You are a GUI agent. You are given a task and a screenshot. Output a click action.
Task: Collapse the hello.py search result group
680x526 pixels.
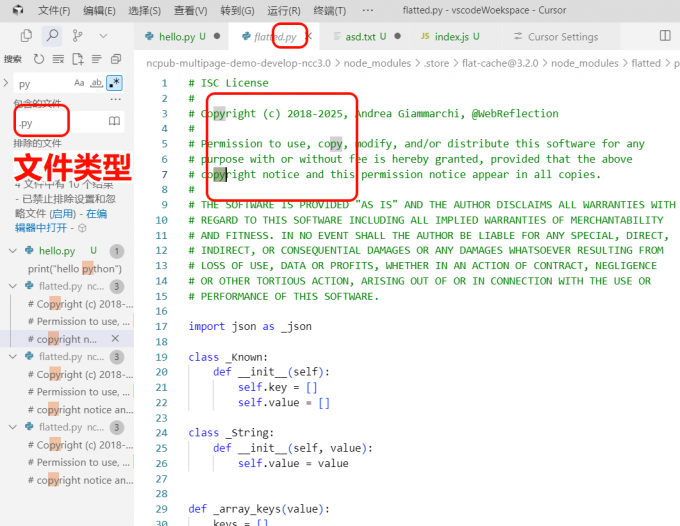(13, 251)
